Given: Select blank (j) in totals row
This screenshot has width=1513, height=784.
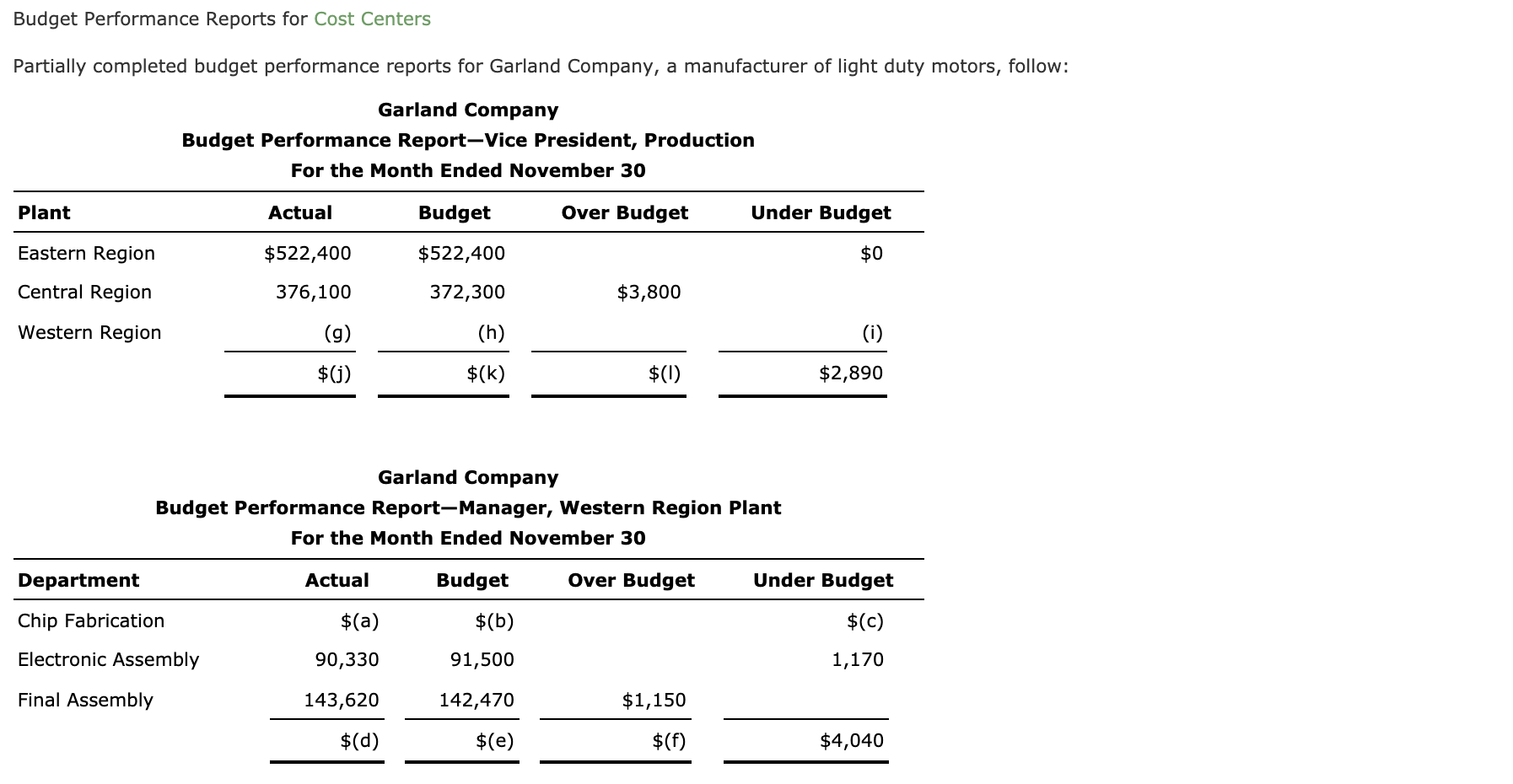Looking at the screenshot, I should click(x=335, y=372).
